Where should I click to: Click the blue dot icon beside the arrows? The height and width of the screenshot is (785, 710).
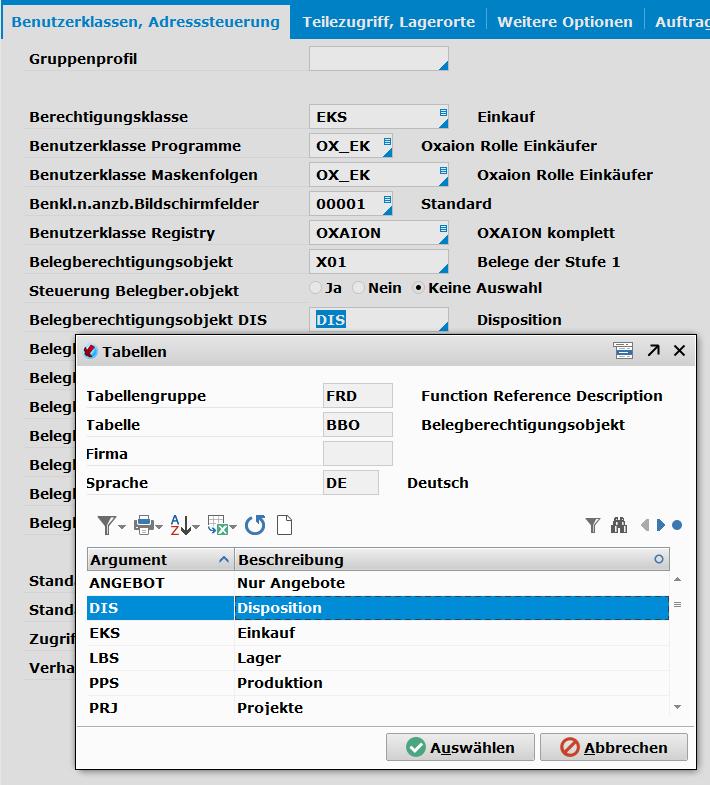point(677,525)
